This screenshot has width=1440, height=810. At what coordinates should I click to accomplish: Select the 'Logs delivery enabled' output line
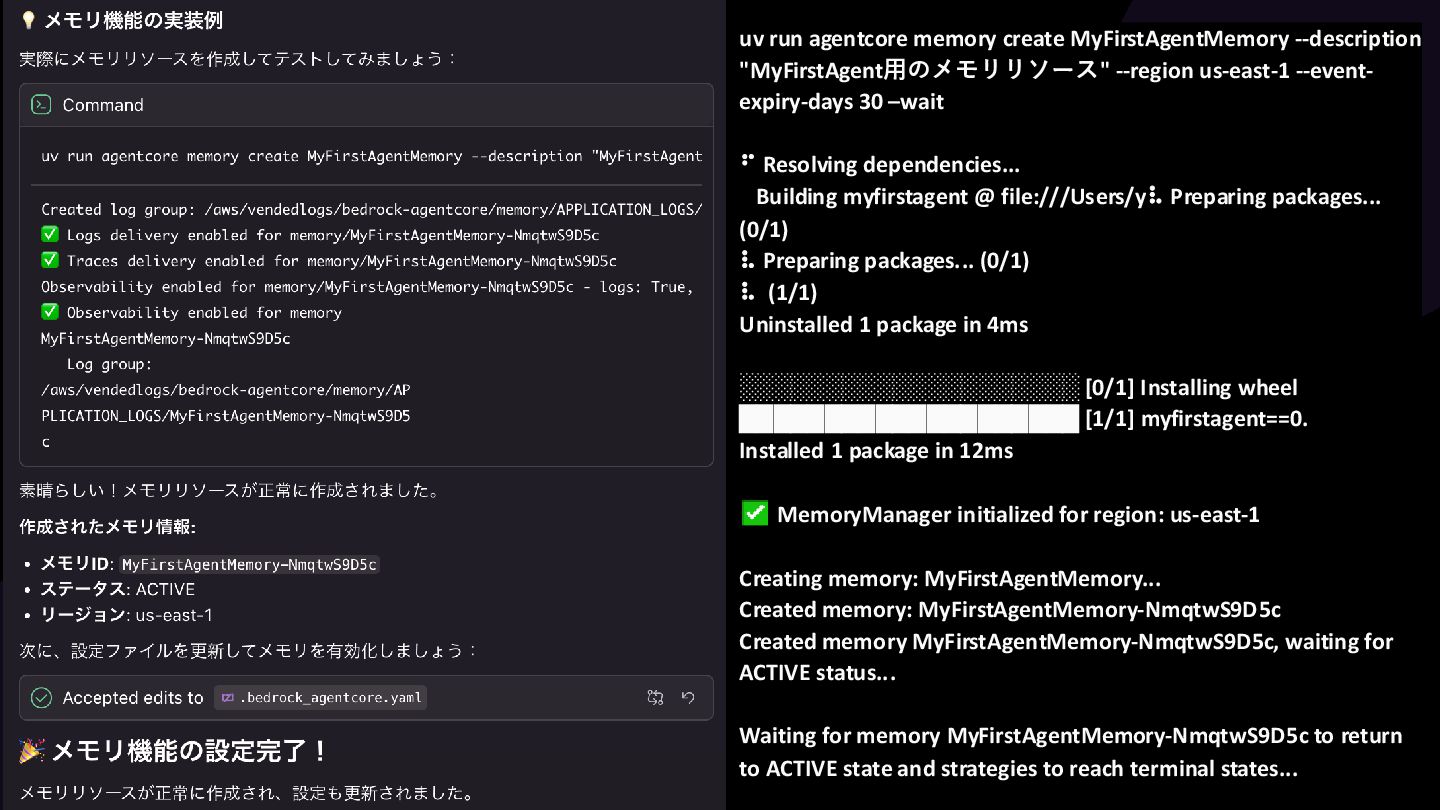click(x=320, y=235)
